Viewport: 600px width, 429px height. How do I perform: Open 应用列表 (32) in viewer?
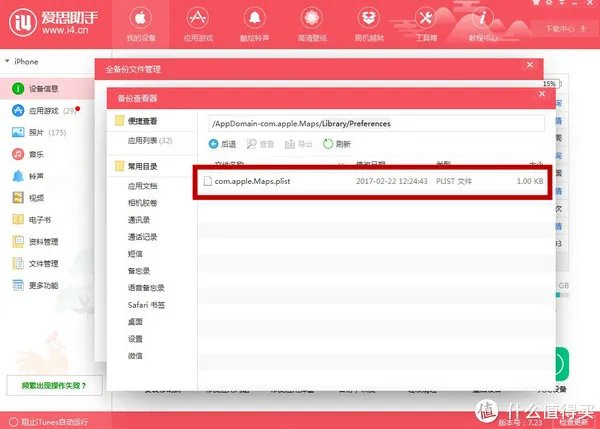coord(150,140)
